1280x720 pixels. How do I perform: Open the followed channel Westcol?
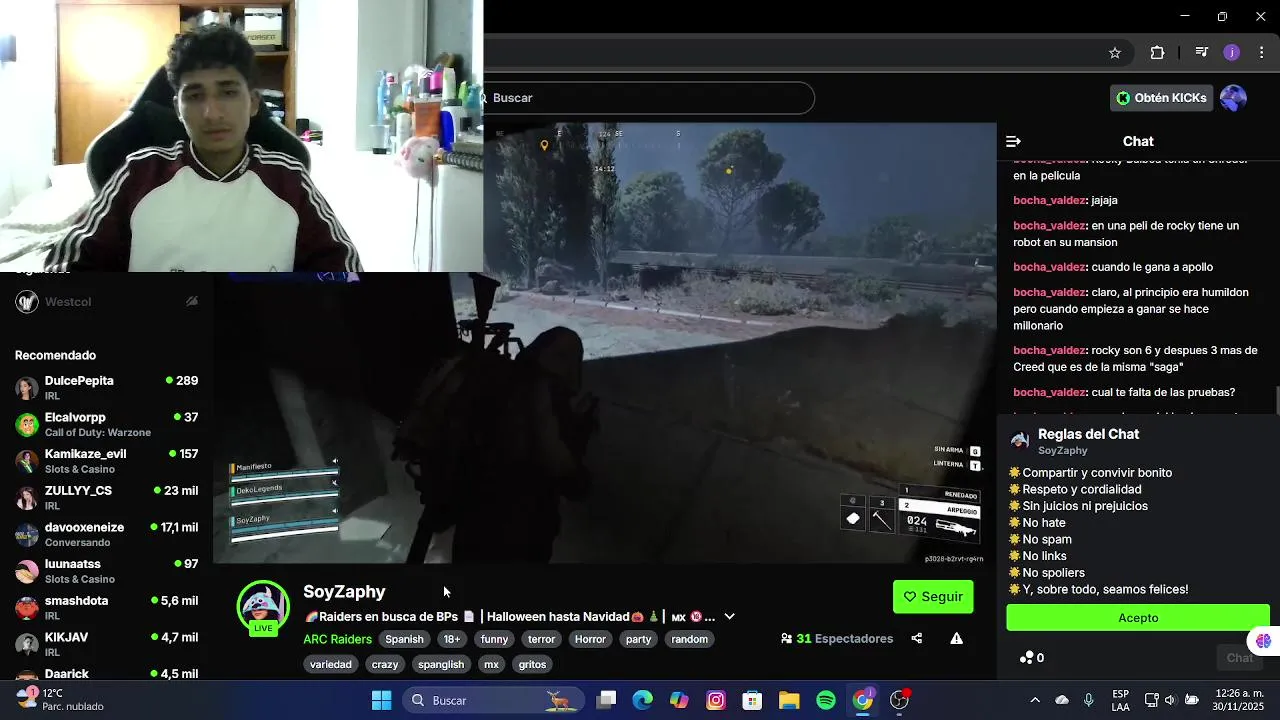pyautogui.click(x=106, y=302)
